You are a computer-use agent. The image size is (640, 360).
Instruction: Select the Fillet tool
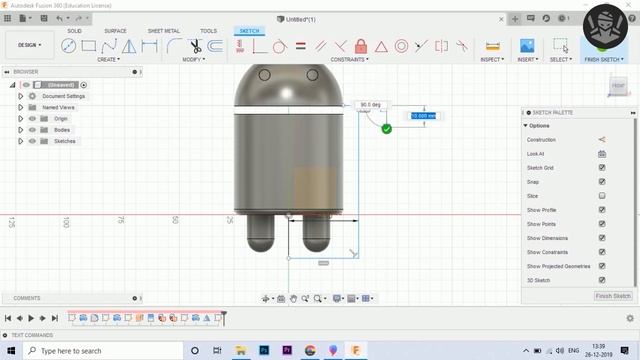(x=174, y=46)
